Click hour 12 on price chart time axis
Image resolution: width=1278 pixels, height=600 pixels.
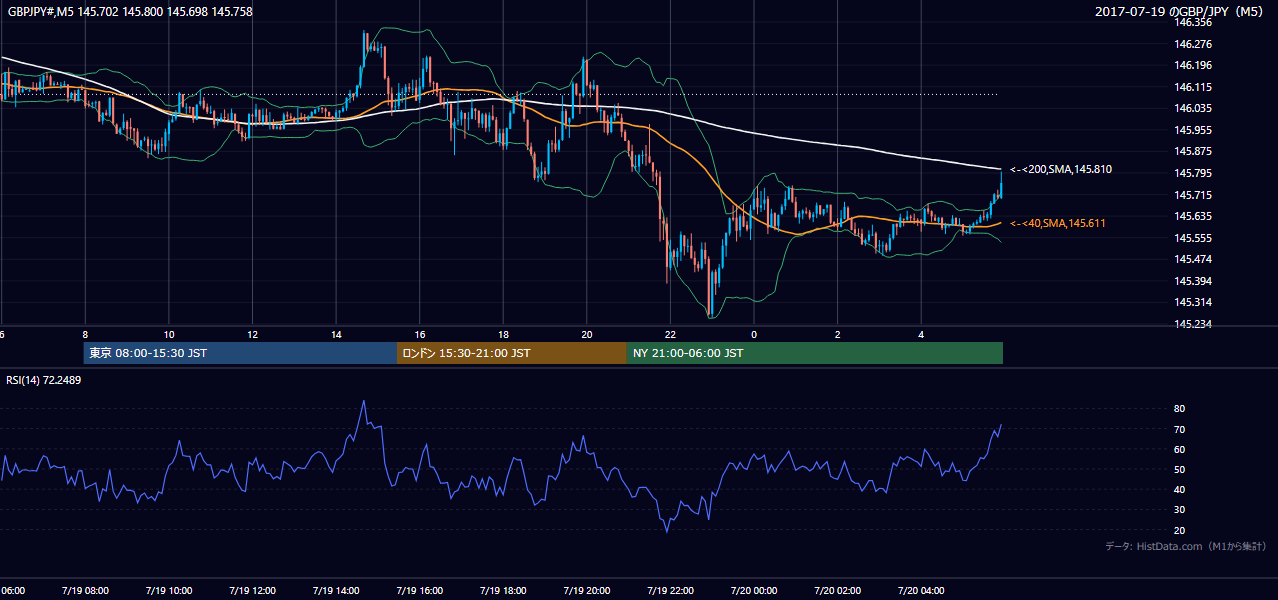[253, 335]
